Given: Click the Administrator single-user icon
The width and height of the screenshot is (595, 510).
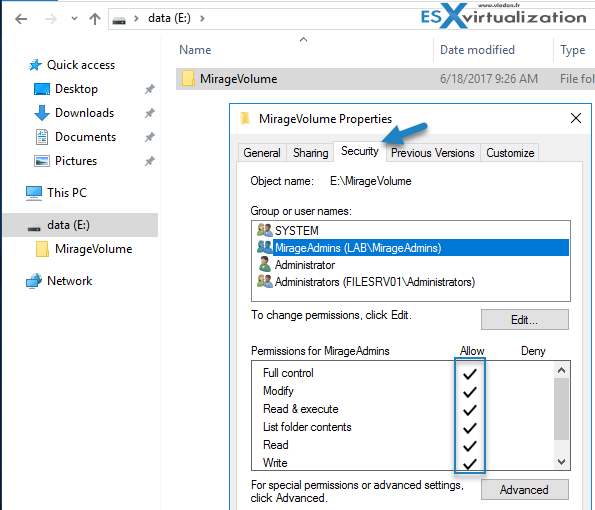Looking at the screenshot, I should tap(264, 264).
